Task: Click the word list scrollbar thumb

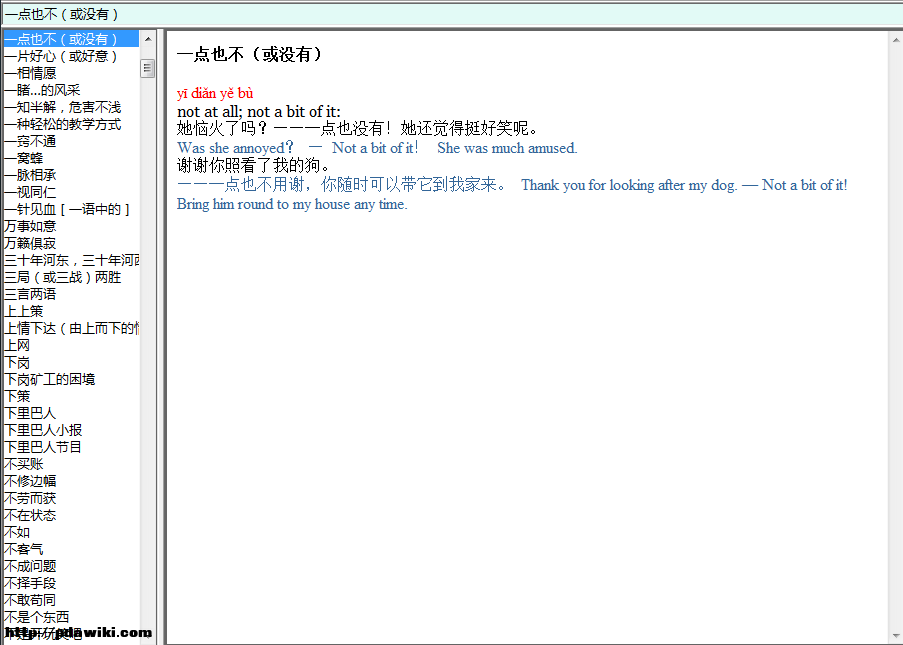Action: click(x=147, y=68)
